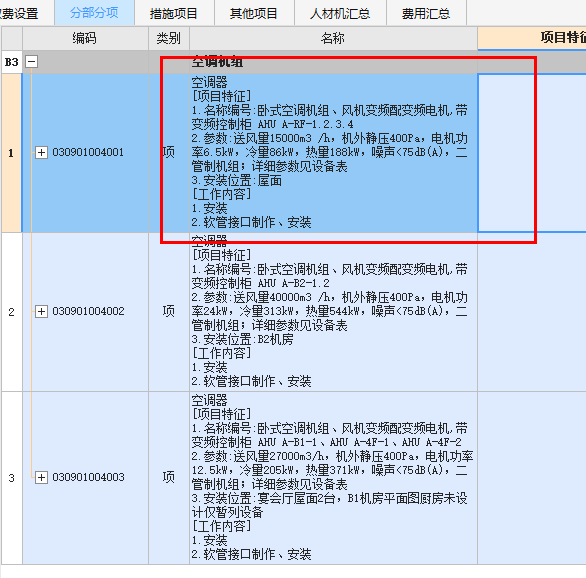The width and height of the screenshot is (586, 578).
Task: Click the 编码 column header
Action: click(85, 38)
